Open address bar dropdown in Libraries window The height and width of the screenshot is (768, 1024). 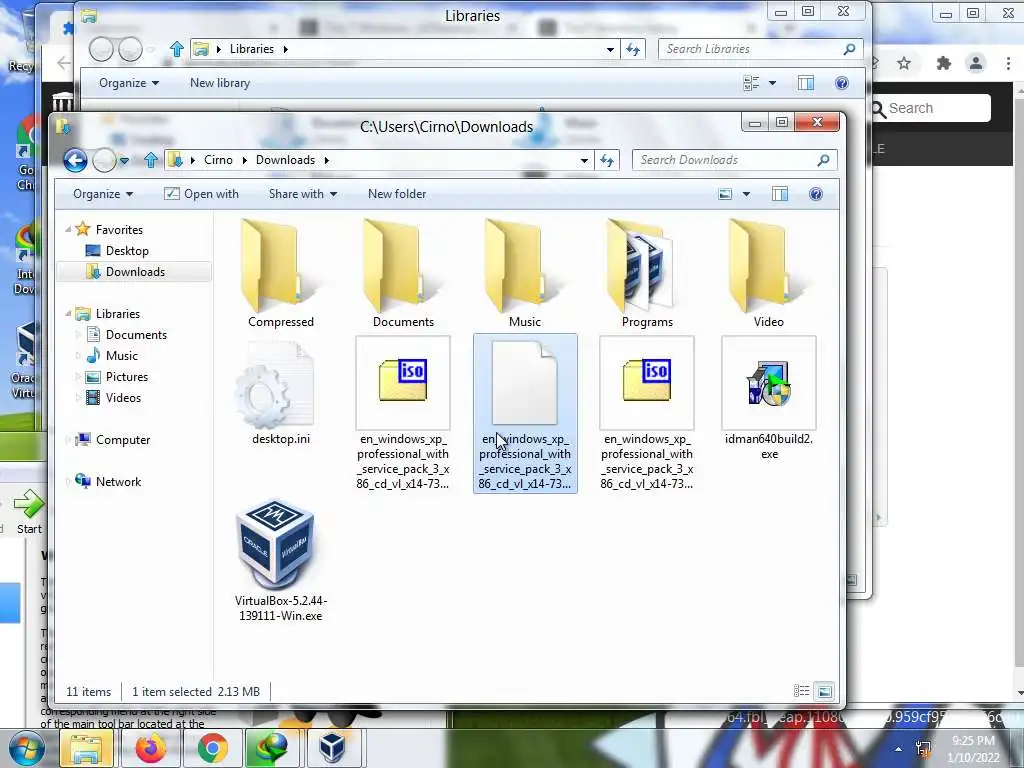click(610, 49)
